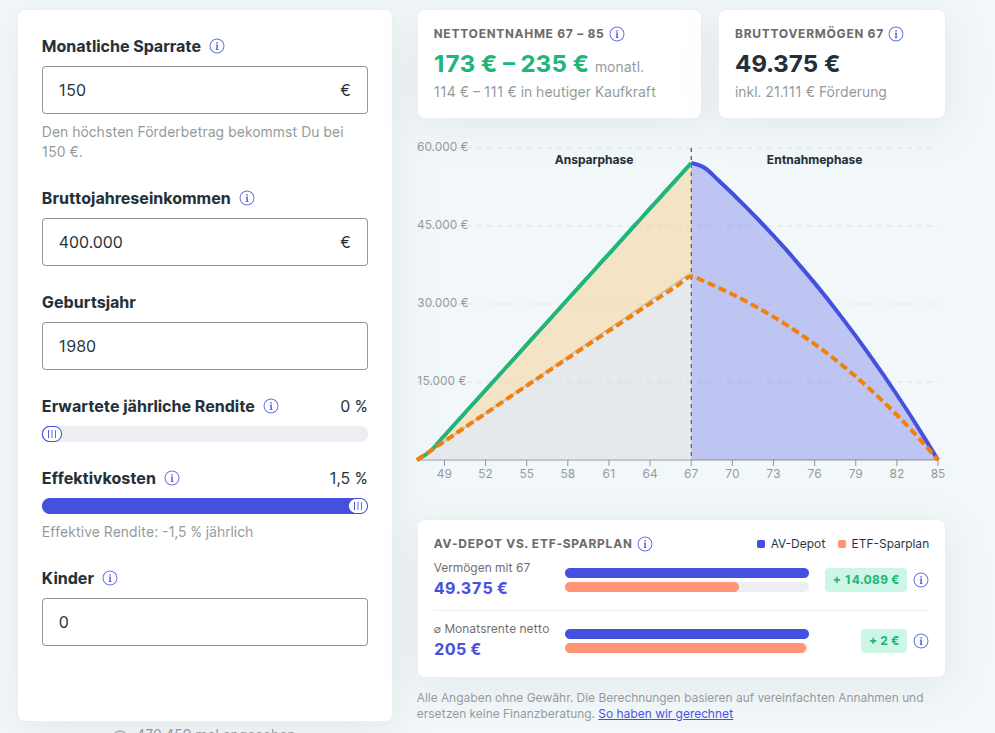
Task: Click the Monatliche Sparrate input field
Action: [x=205, y=90]
